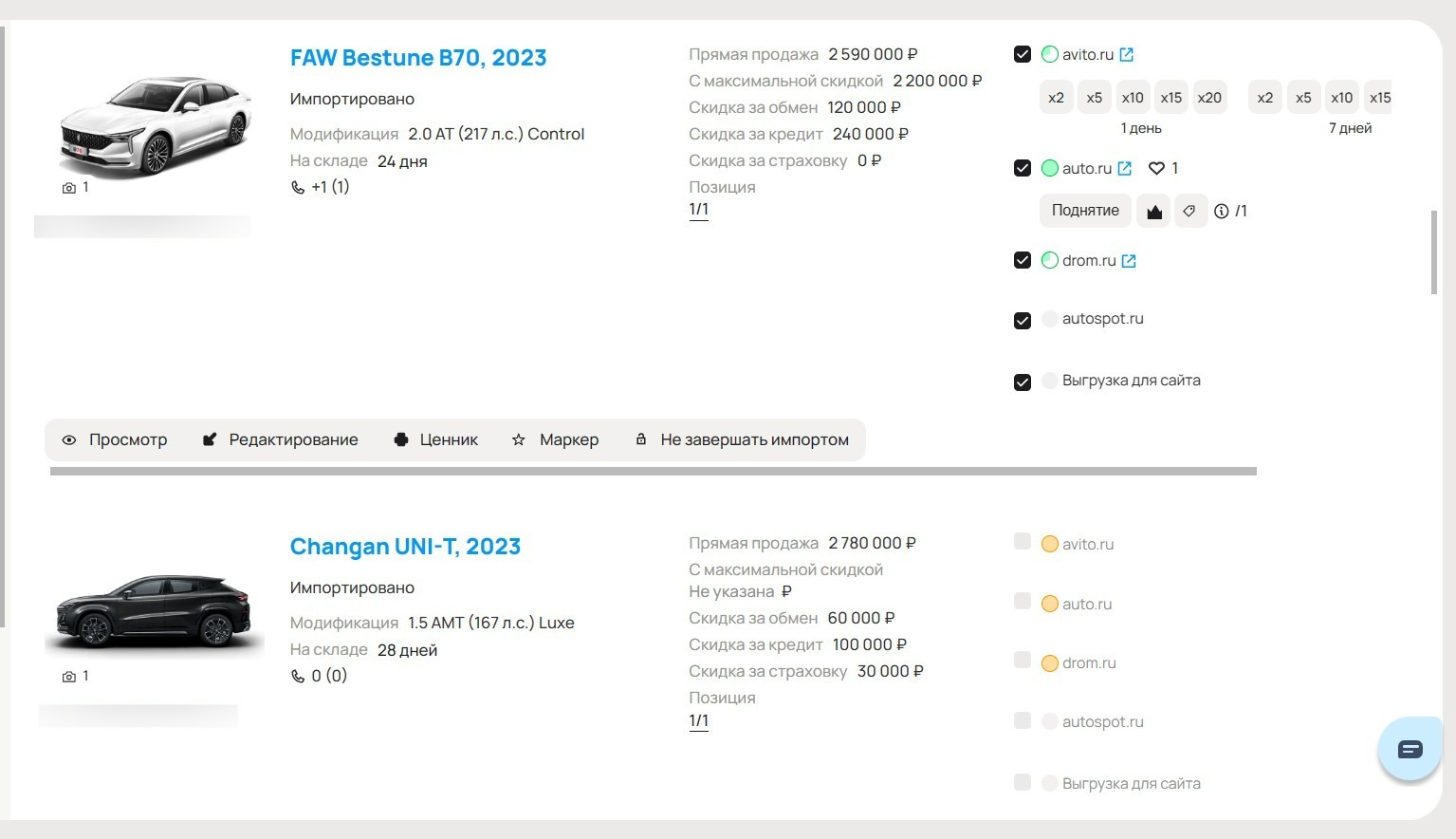This screenshot has width=1456, height=839.
Task: Click green status circle next to drom.ru, FAW
Action: [x=1049, y=260]
